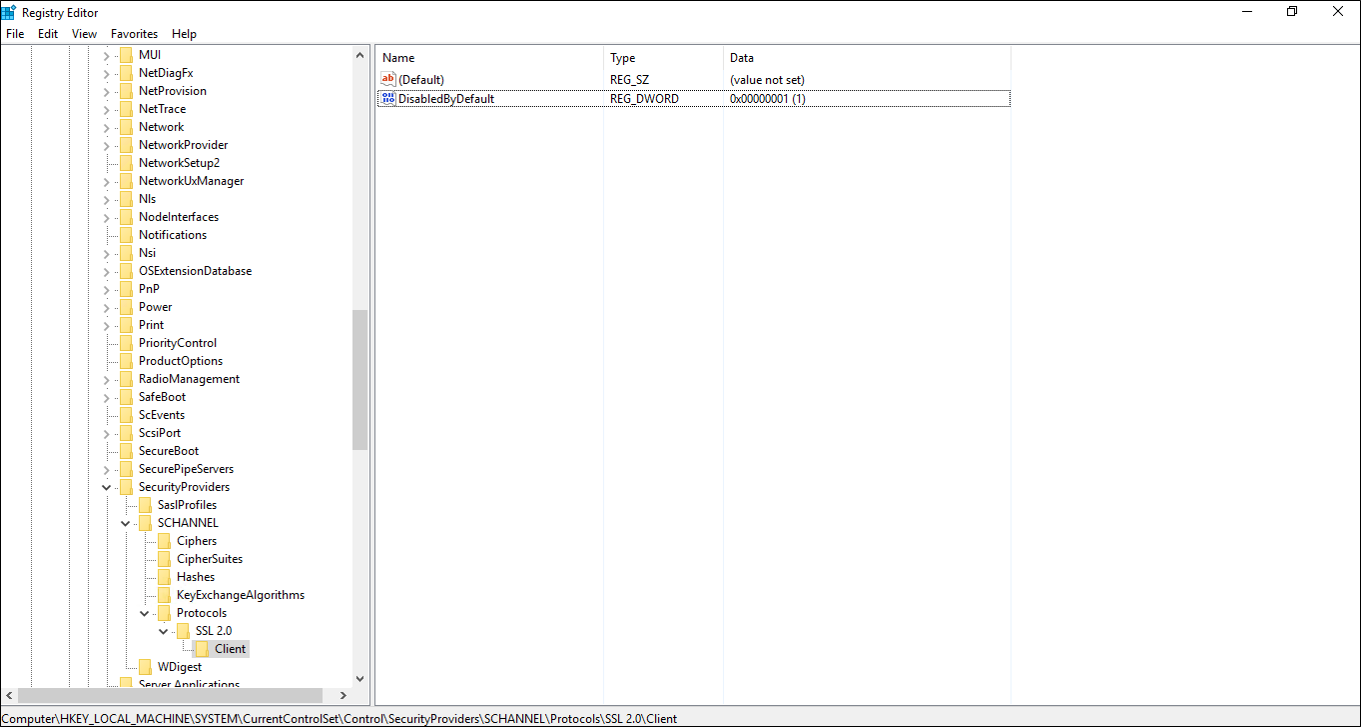Open the View menu
1361x727 pixels.
[x=84, y=33]
